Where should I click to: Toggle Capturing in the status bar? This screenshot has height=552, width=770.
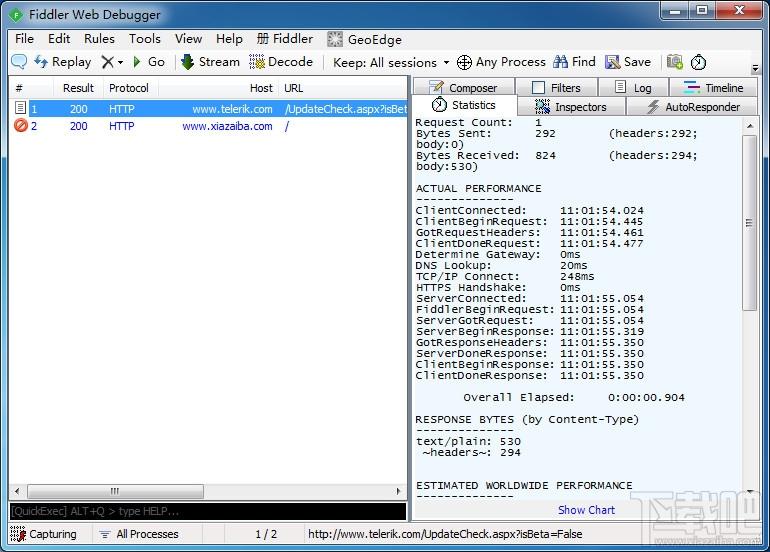click(x=43, y=534)
